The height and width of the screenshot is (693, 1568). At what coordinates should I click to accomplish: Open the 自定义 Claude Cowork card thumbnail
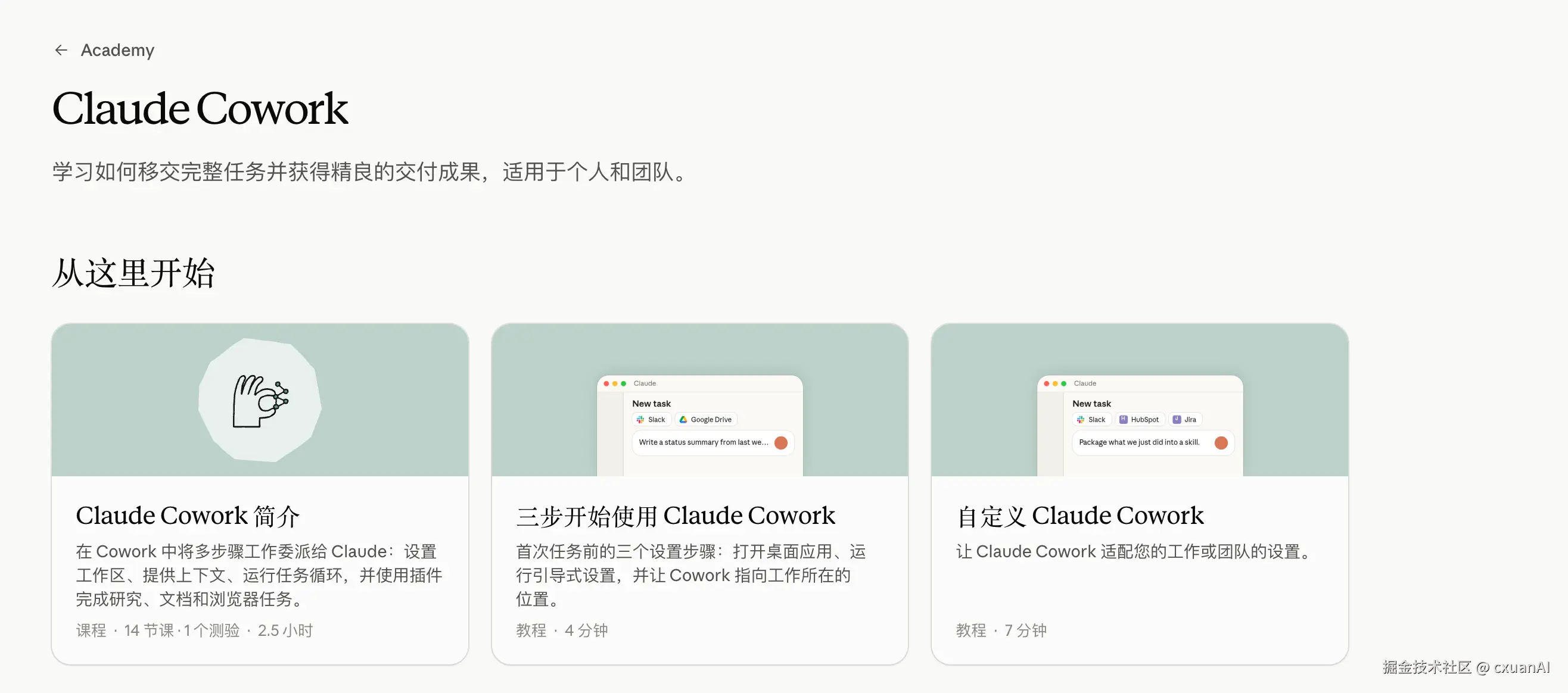[1140, 399]
